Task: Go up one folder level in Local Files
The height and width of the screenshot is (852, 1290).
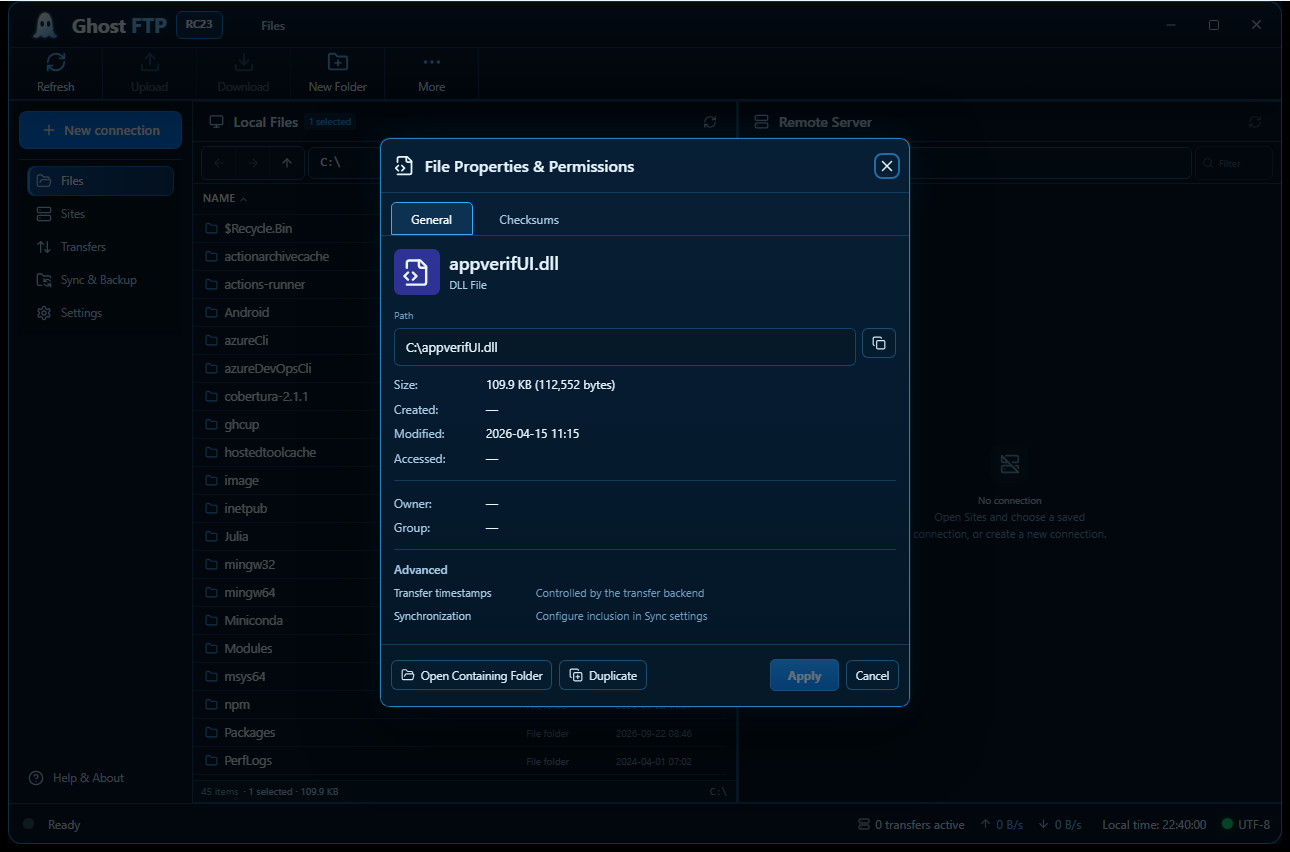Action: point(287,163)
